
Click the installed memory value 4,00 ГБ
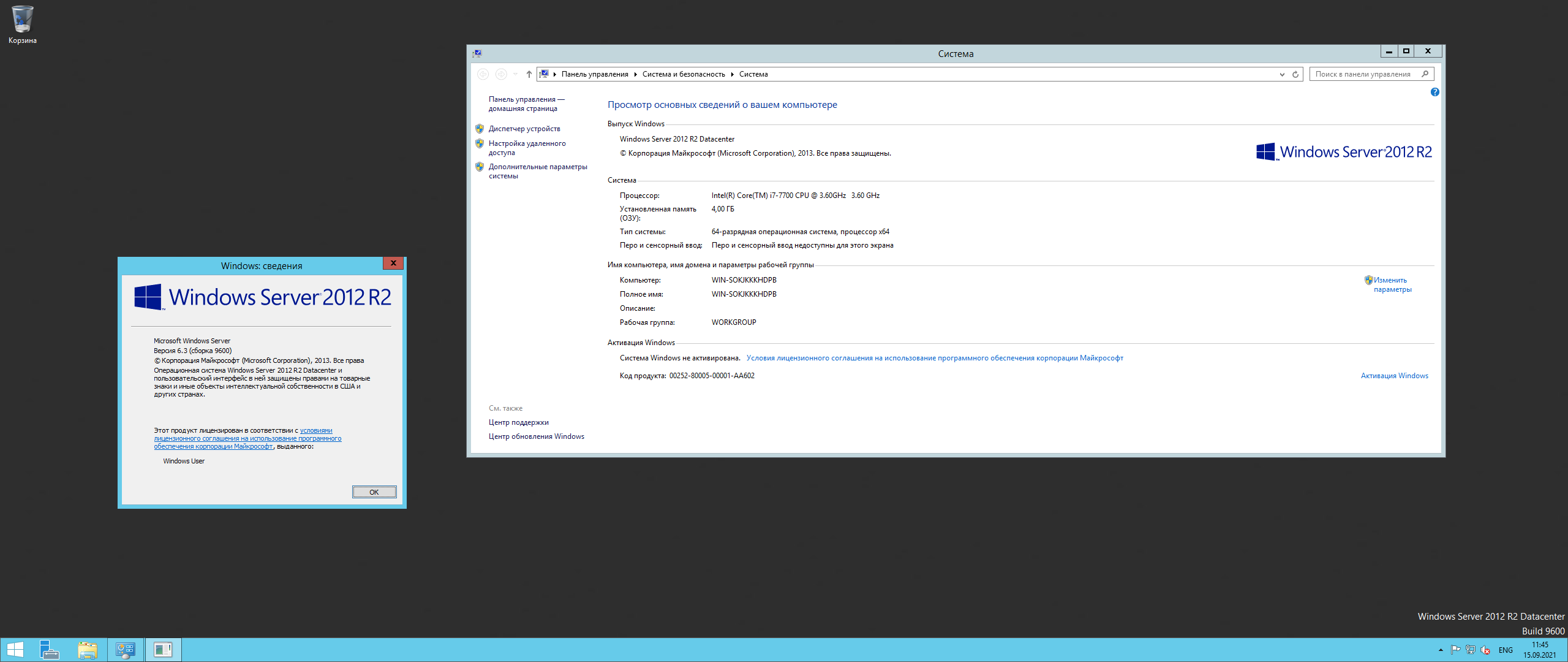(x=723, y=209)
